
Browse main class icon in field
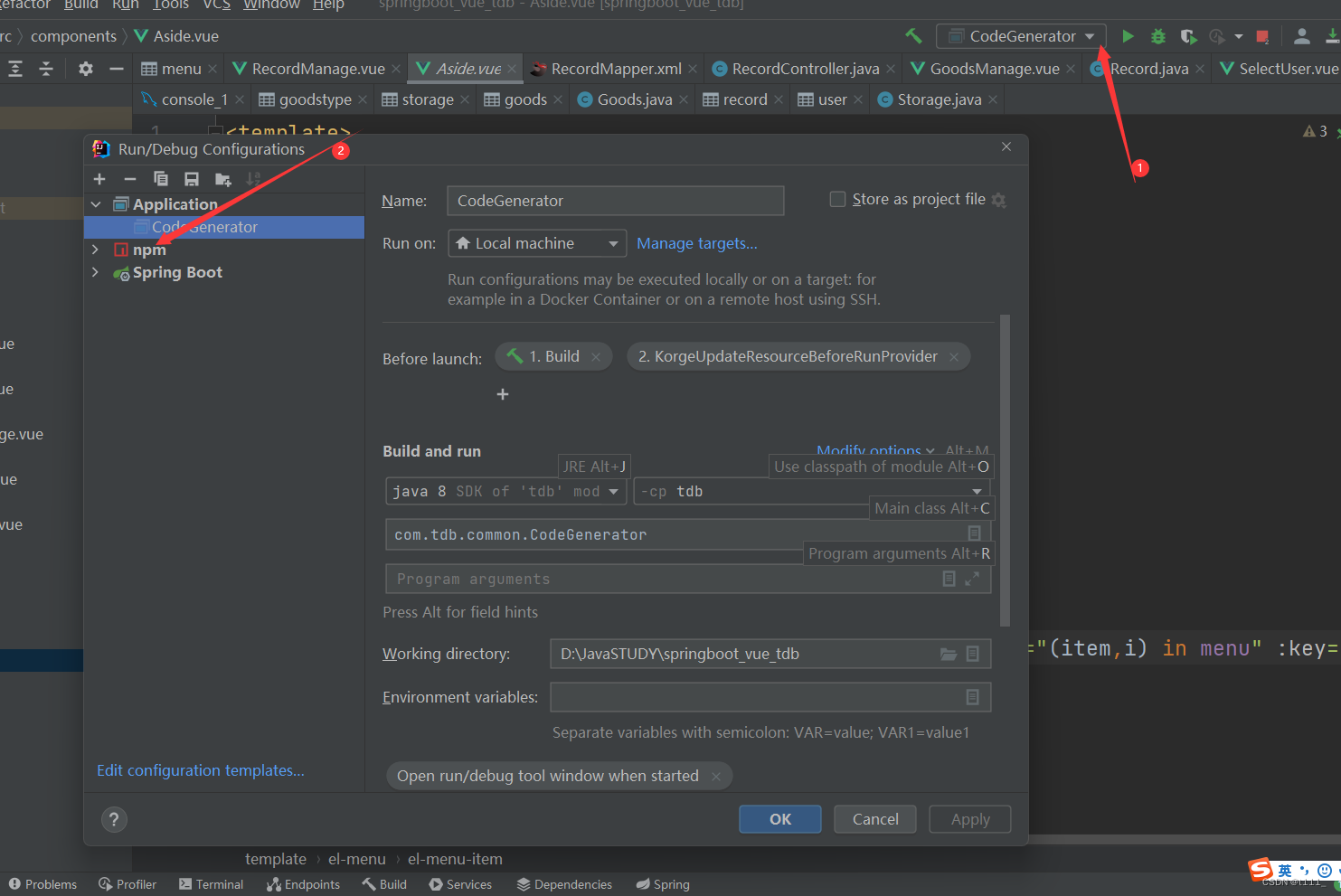[974, 533]
